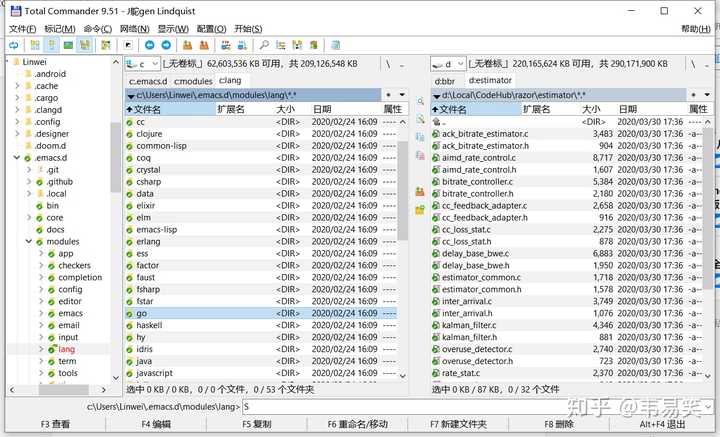Open the 配置(O) menu

tap(211, 29)
